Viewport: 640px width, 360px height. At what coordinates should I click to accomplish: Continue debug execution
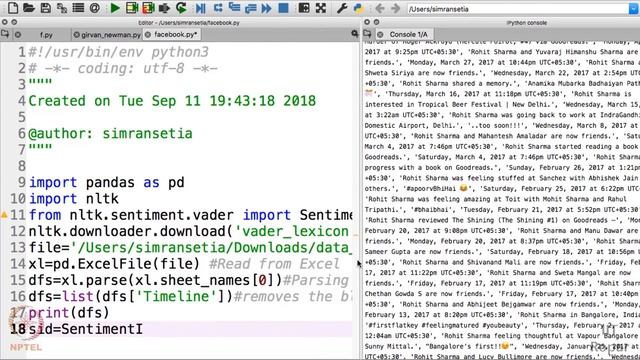coord(266,8)
